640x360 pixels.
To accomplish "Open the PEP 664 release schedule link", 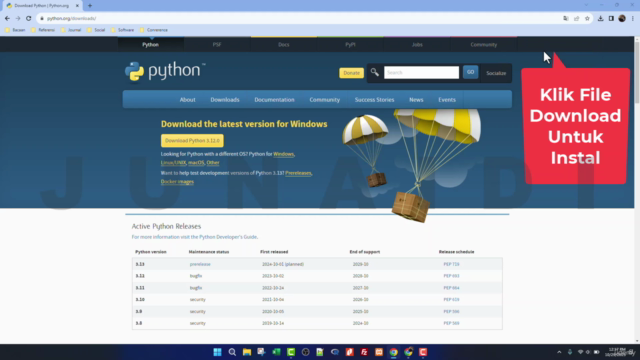I will coord(451,288).
